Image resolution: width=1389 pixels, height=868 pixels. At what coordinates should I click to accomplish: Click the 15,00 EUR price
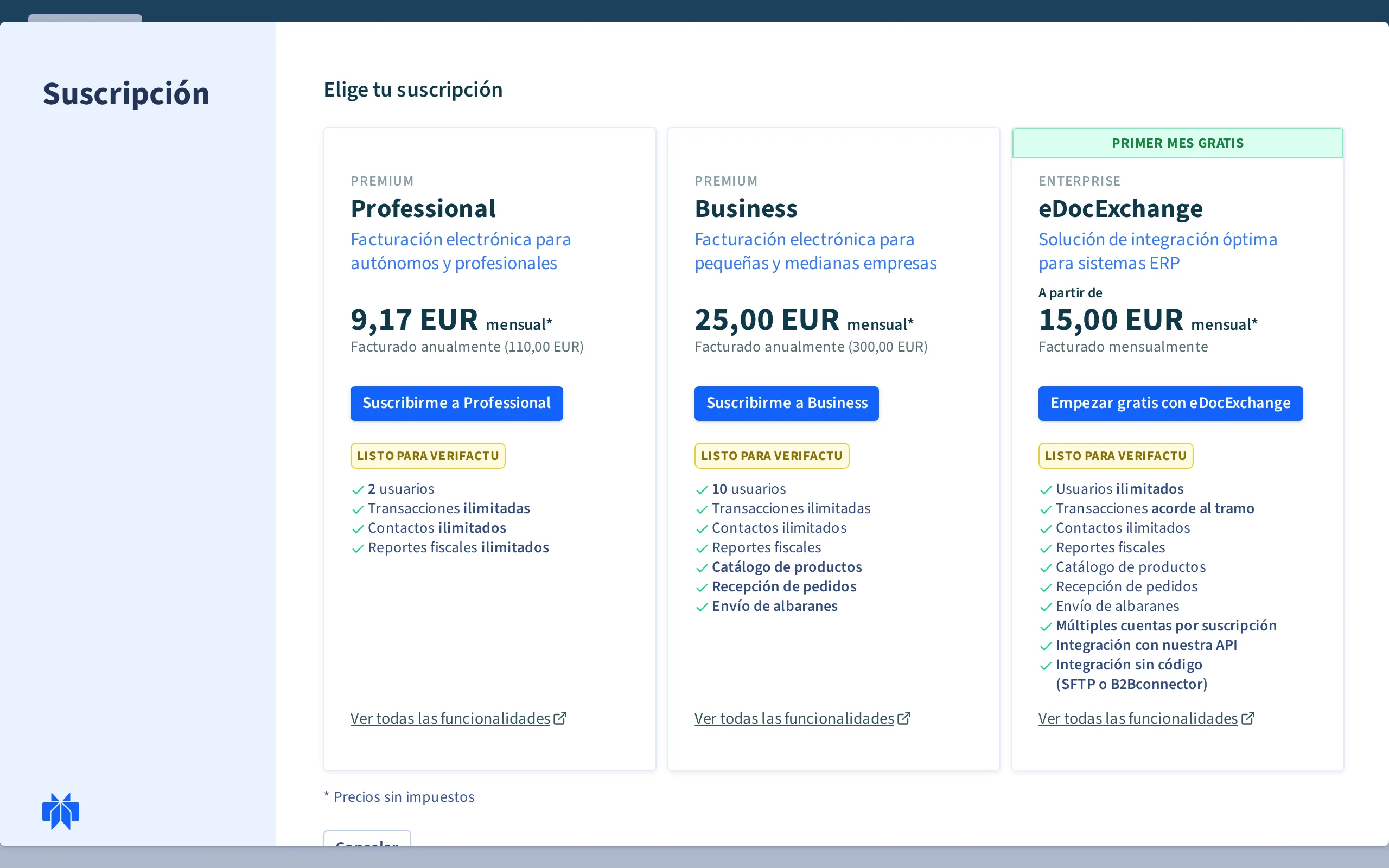1111,319
